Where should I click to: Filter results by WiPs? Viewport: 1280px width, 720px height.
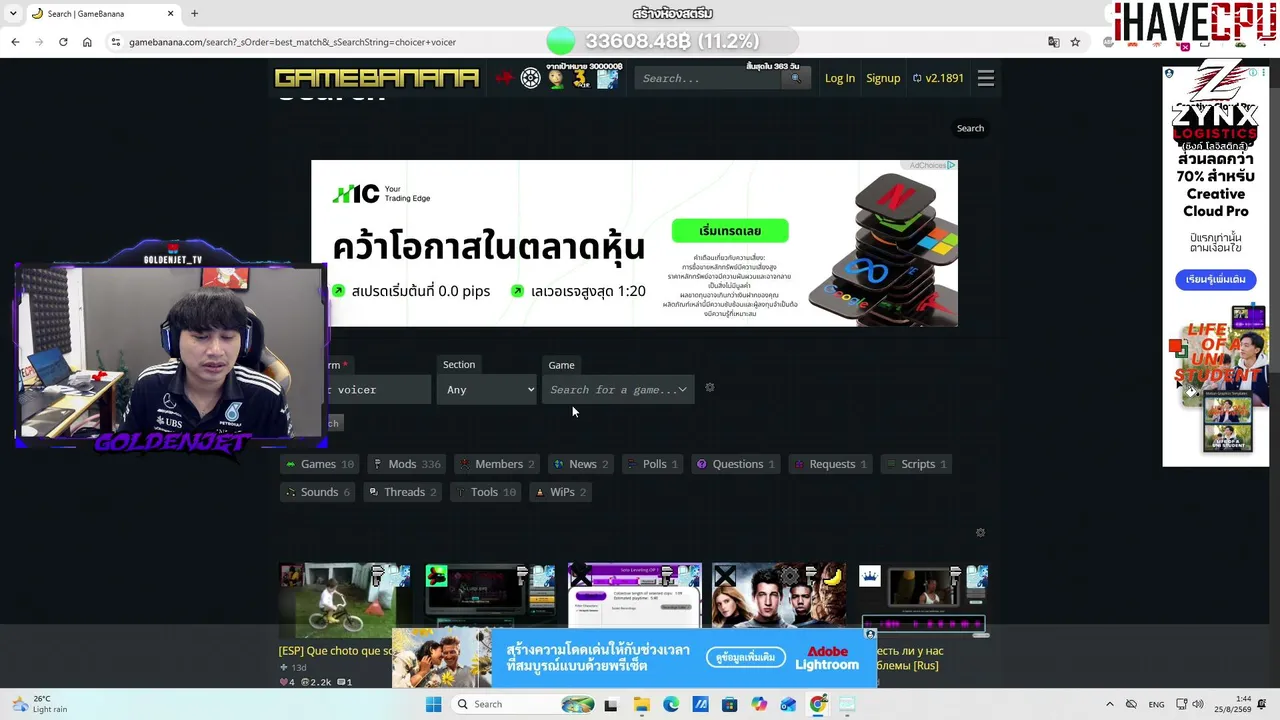pyautogui.click(x=561, y=492)
